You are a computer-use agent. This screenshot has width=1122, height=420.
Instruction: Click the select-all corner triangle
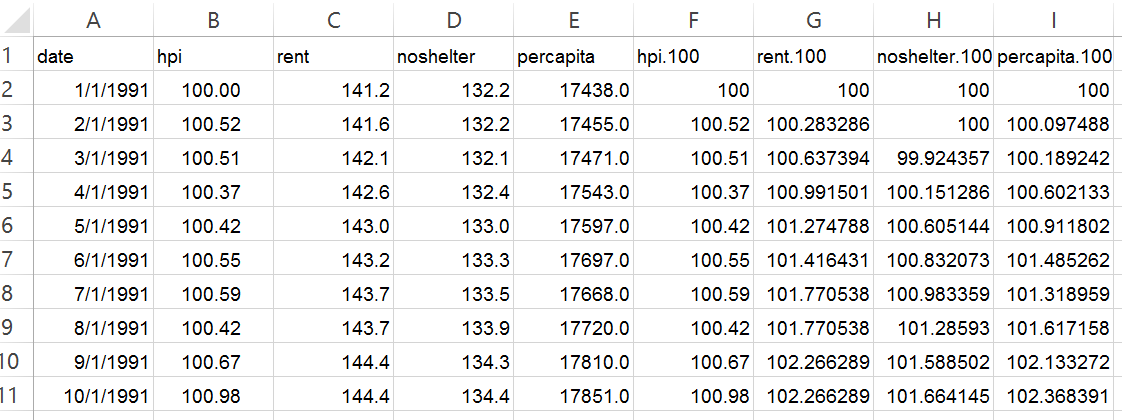click(16, 20)
